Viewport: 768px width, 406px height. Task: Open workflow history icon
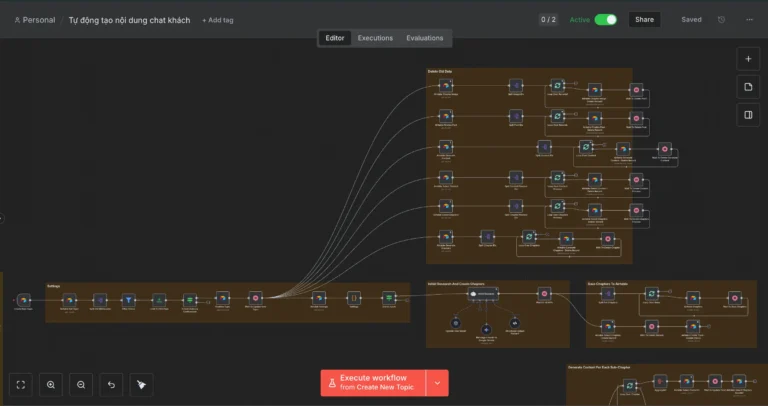722,19
